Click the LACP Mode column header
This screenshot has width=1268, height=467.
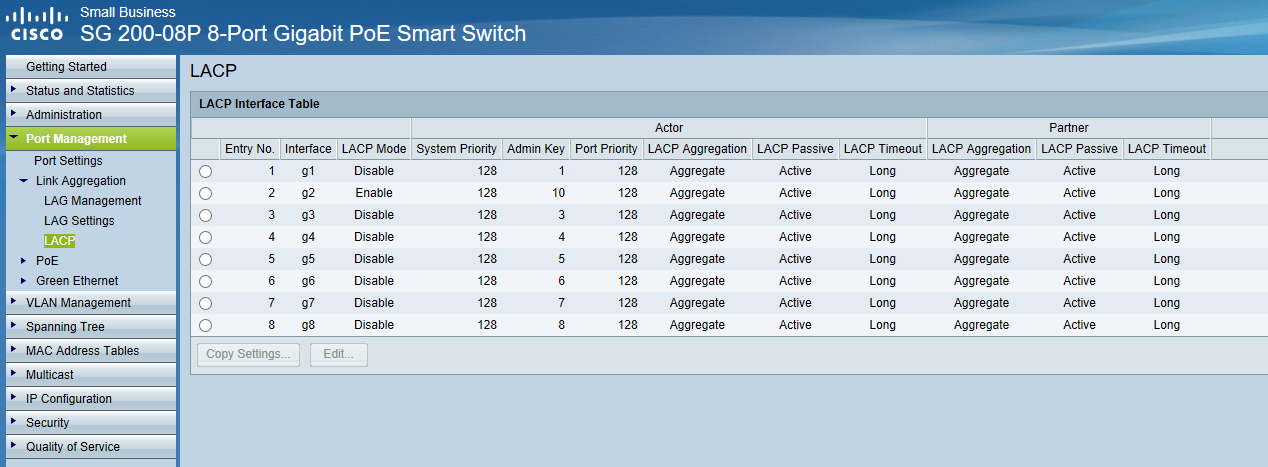tap(374, 149)
